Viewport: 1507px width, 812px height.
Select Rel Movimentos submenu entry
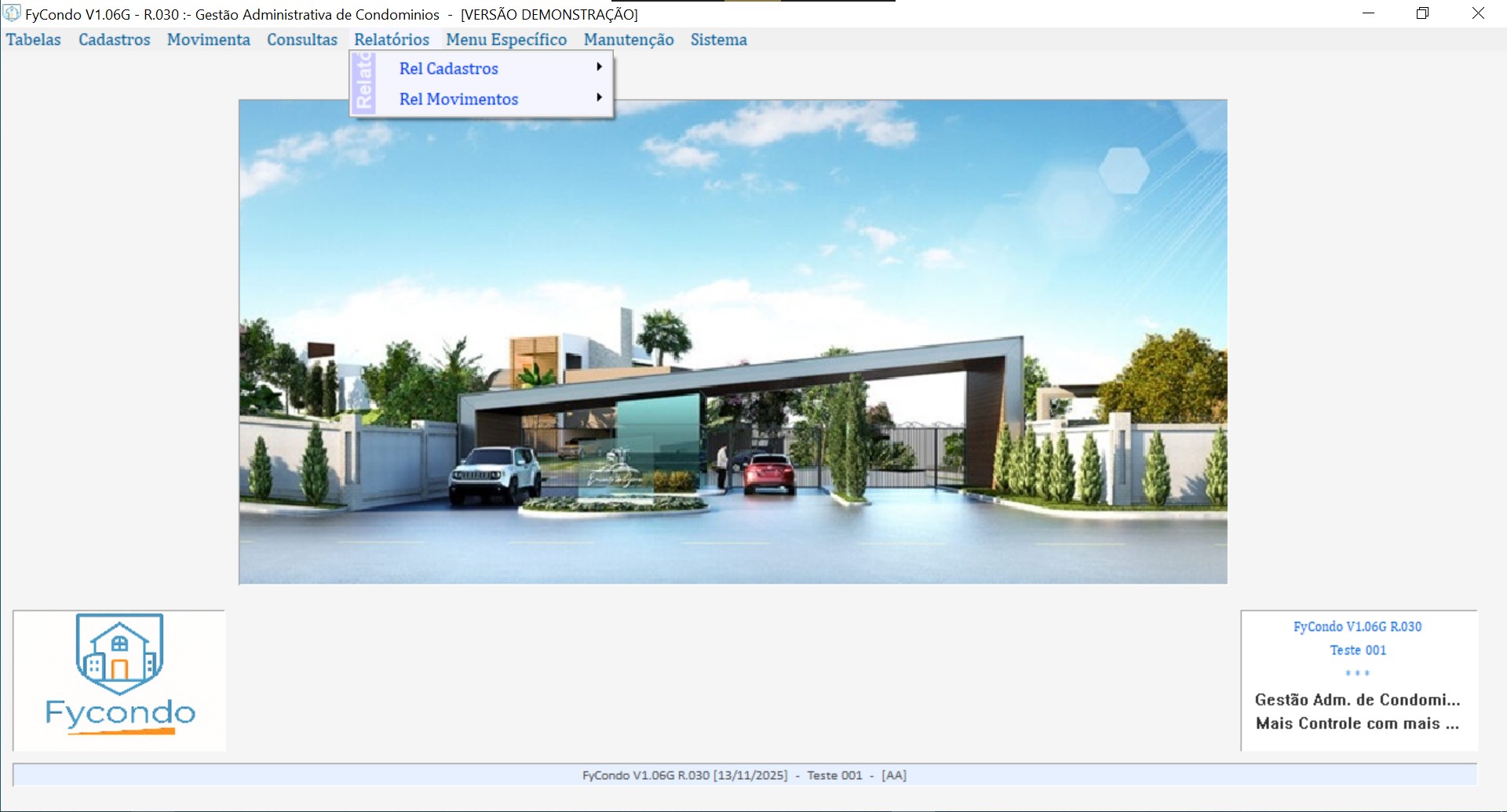pos(458,100)
